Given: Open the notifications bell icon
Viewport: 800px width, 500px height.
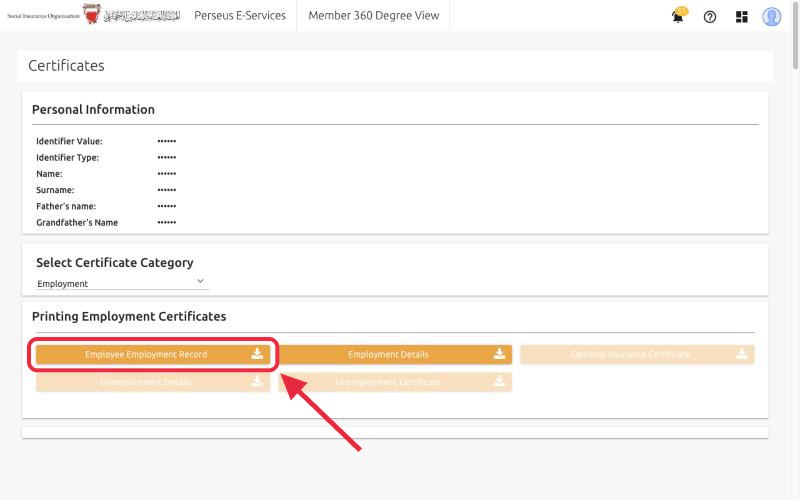Looking at the screenshot, I should click(x=678, y=16).
